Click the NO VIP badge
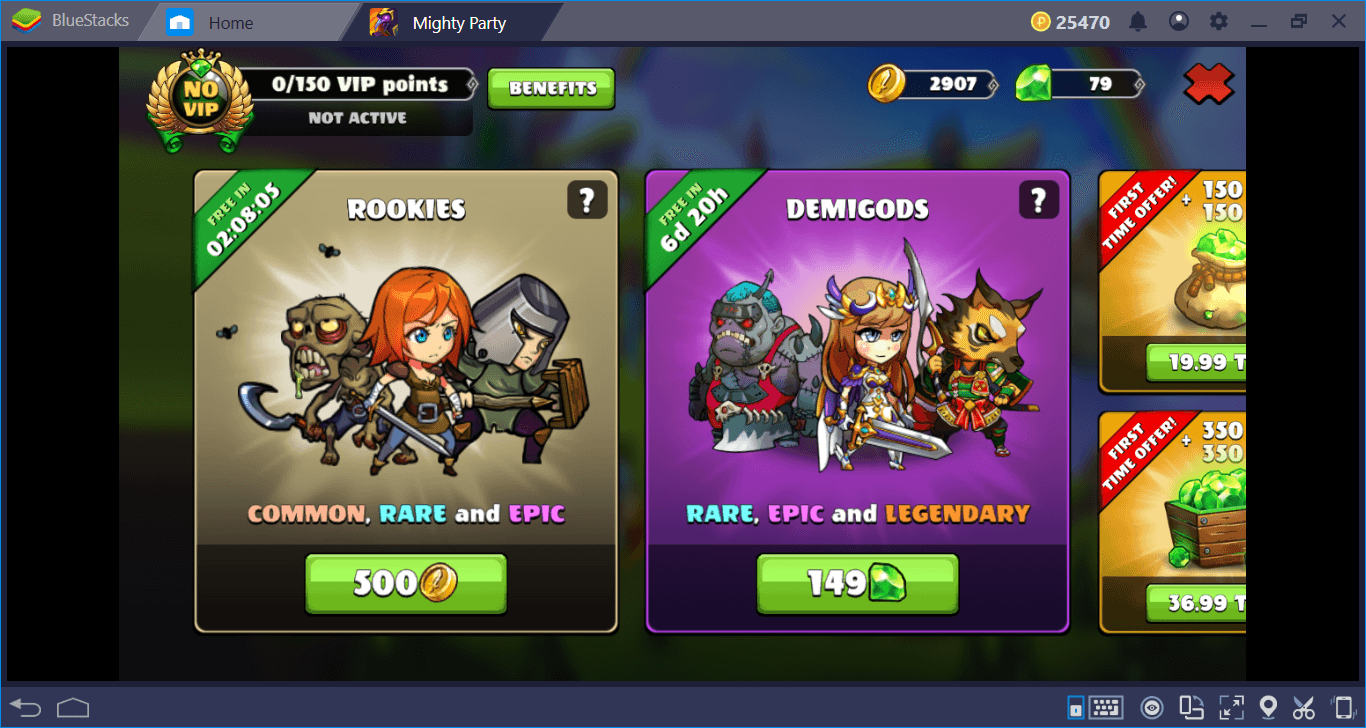 coord(201,100)
